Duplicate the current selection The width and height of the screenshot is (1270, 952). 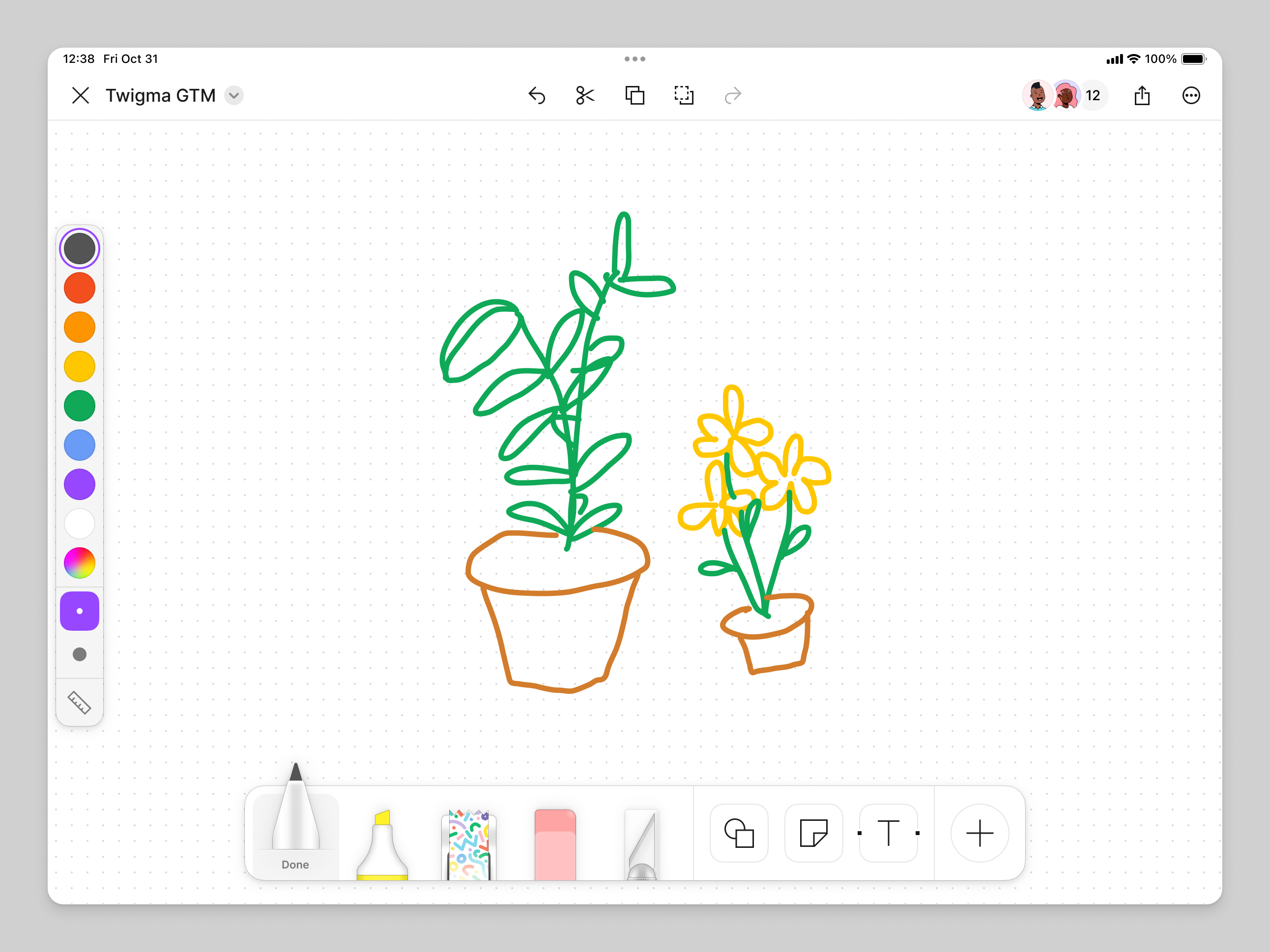pos(634,95)
